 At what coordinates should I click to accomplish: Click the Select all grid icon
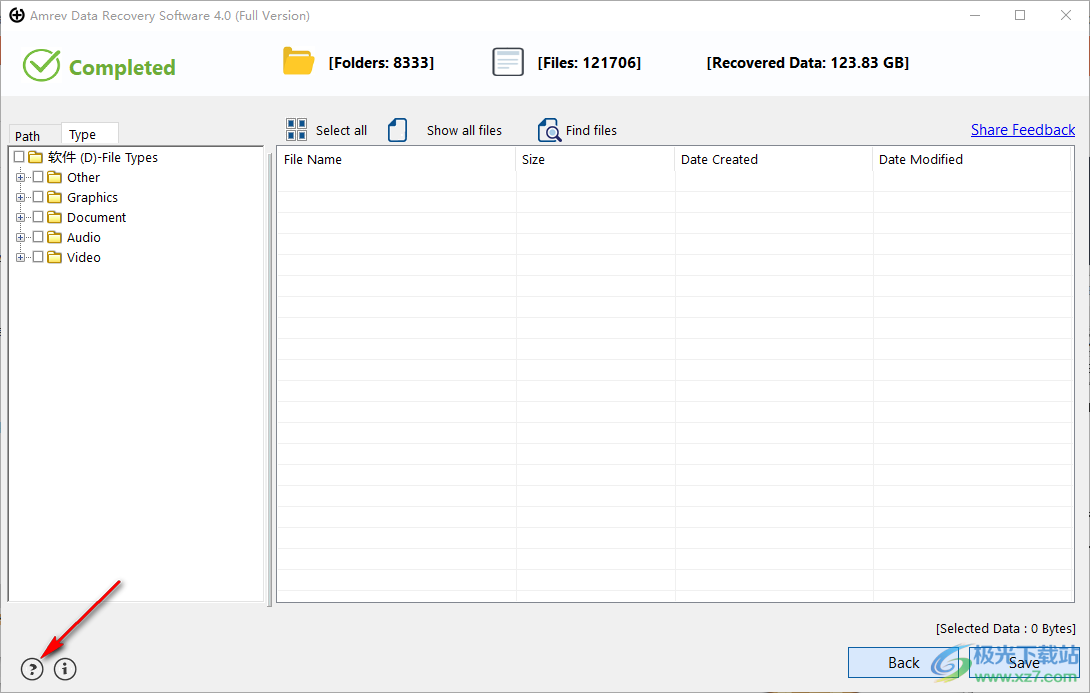click(297, 129)
